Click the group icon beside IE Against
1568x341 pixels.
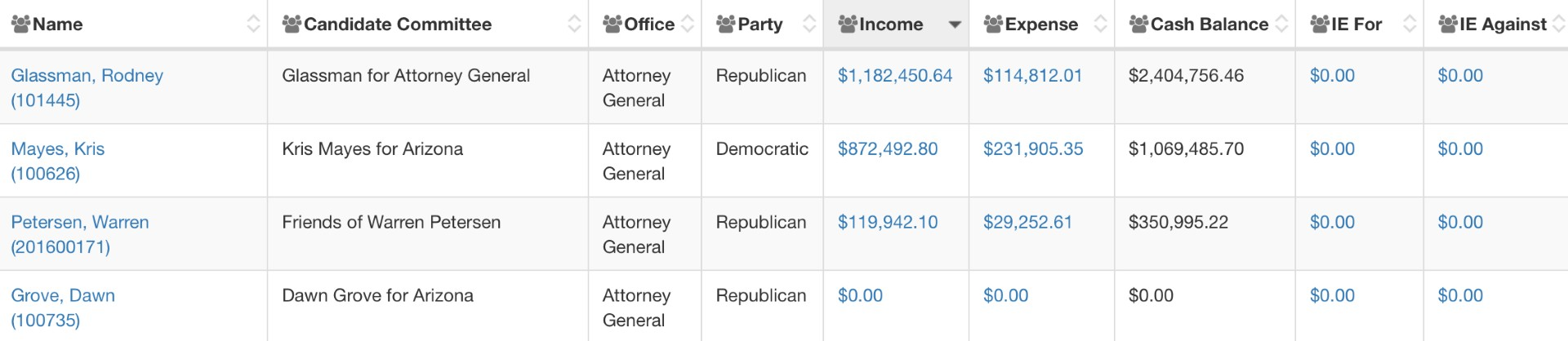point(1448,24)
